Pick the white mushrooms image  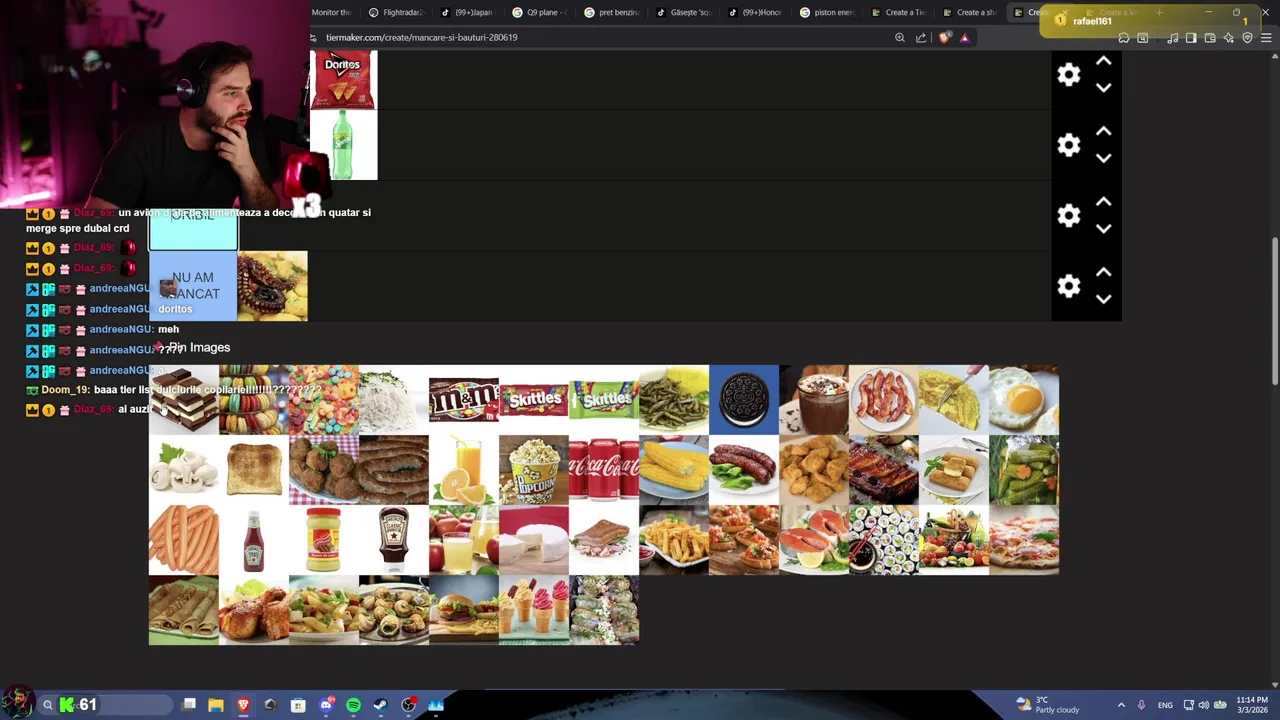coord(184,470)
